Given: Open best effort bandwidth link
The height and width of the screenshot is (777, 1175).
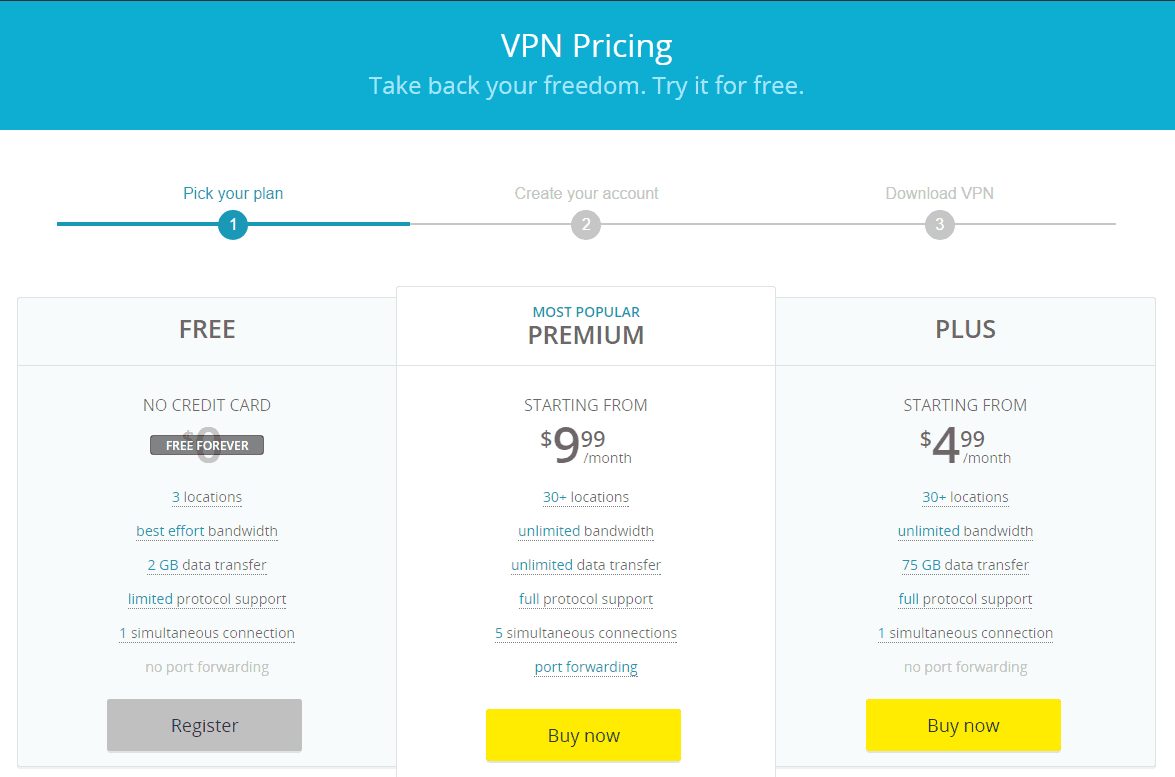Looking at the screenshot, I should 207,531.
